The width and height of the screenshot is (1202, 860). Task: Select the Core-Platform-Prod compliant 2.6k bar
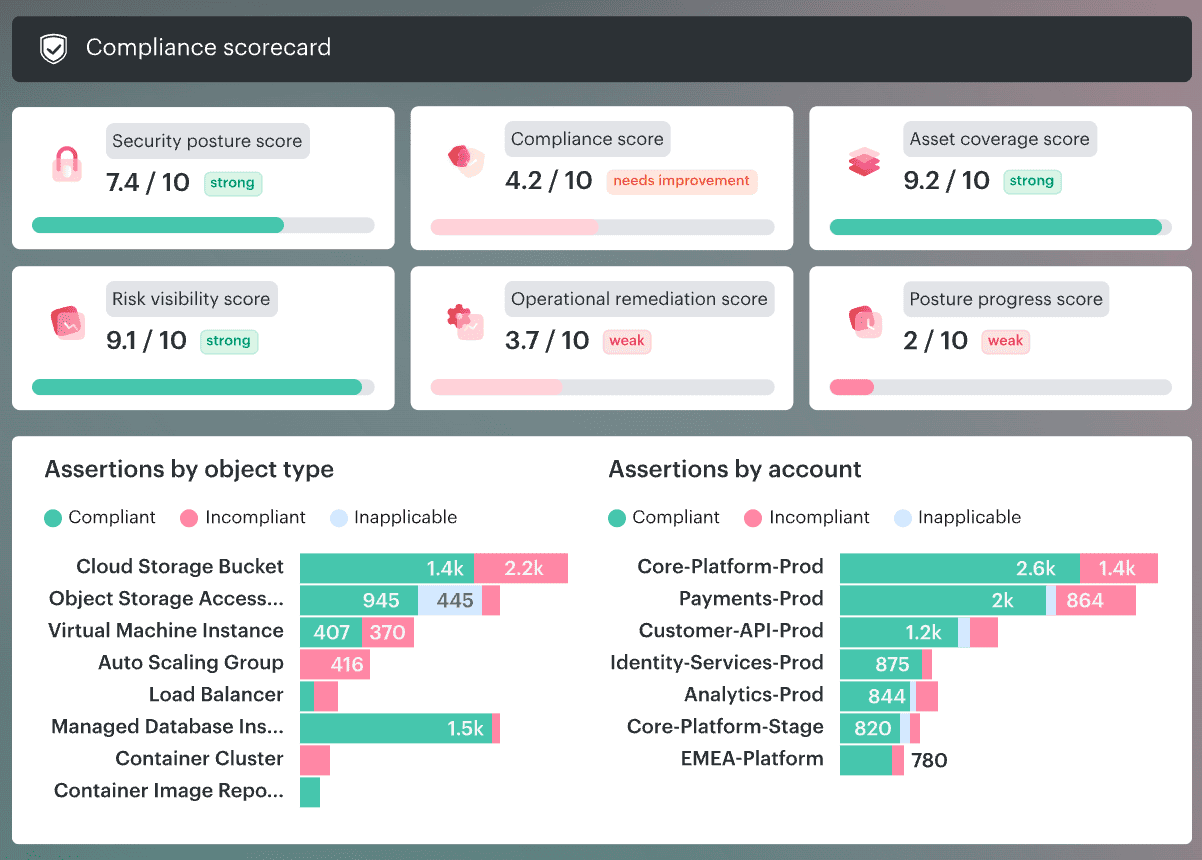959,568
